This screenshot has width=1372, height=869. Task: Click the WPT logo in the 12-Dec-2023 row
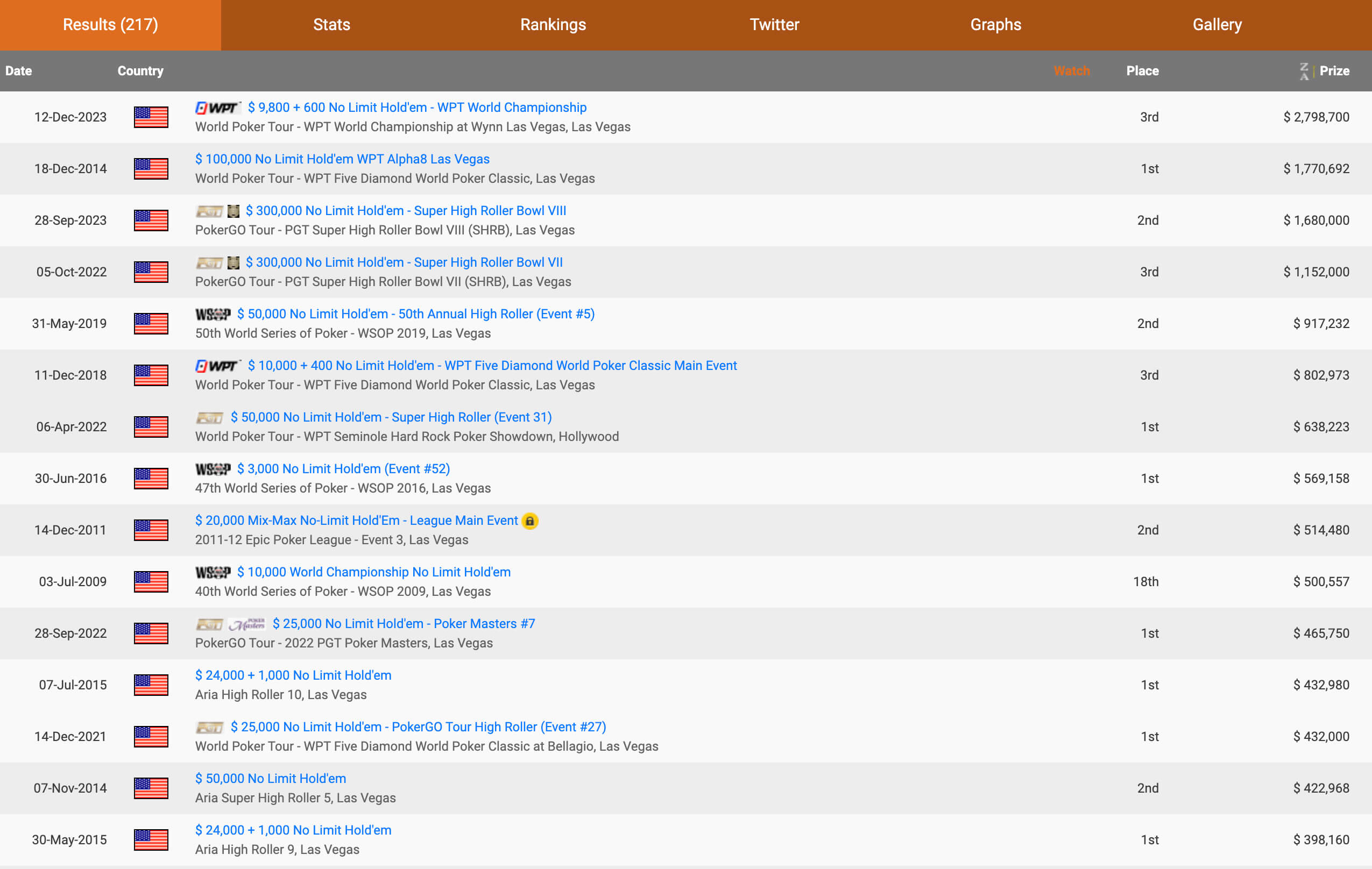[218, 108]
